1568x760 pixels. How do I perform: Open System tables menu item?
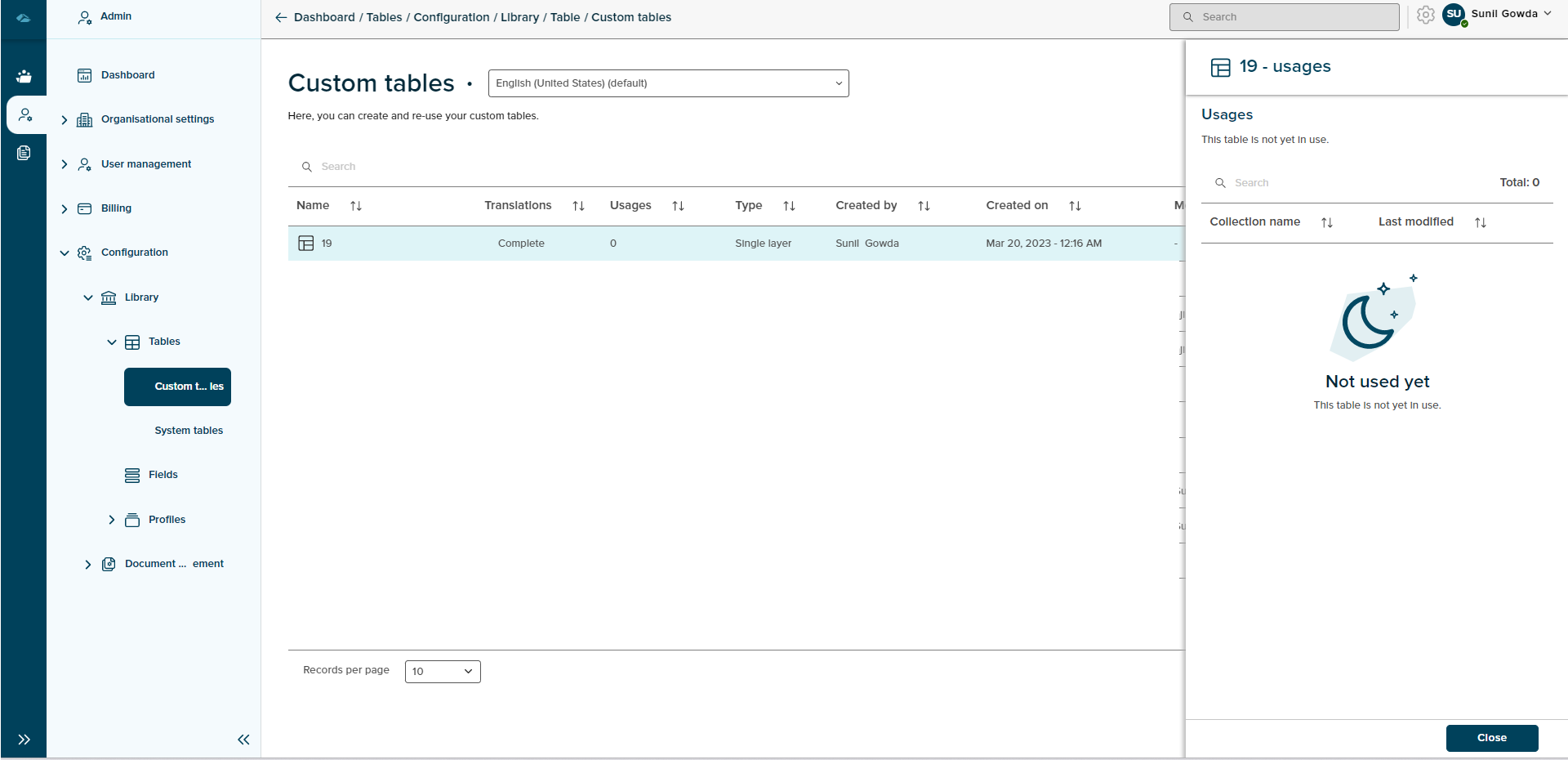tap(189, 431)
